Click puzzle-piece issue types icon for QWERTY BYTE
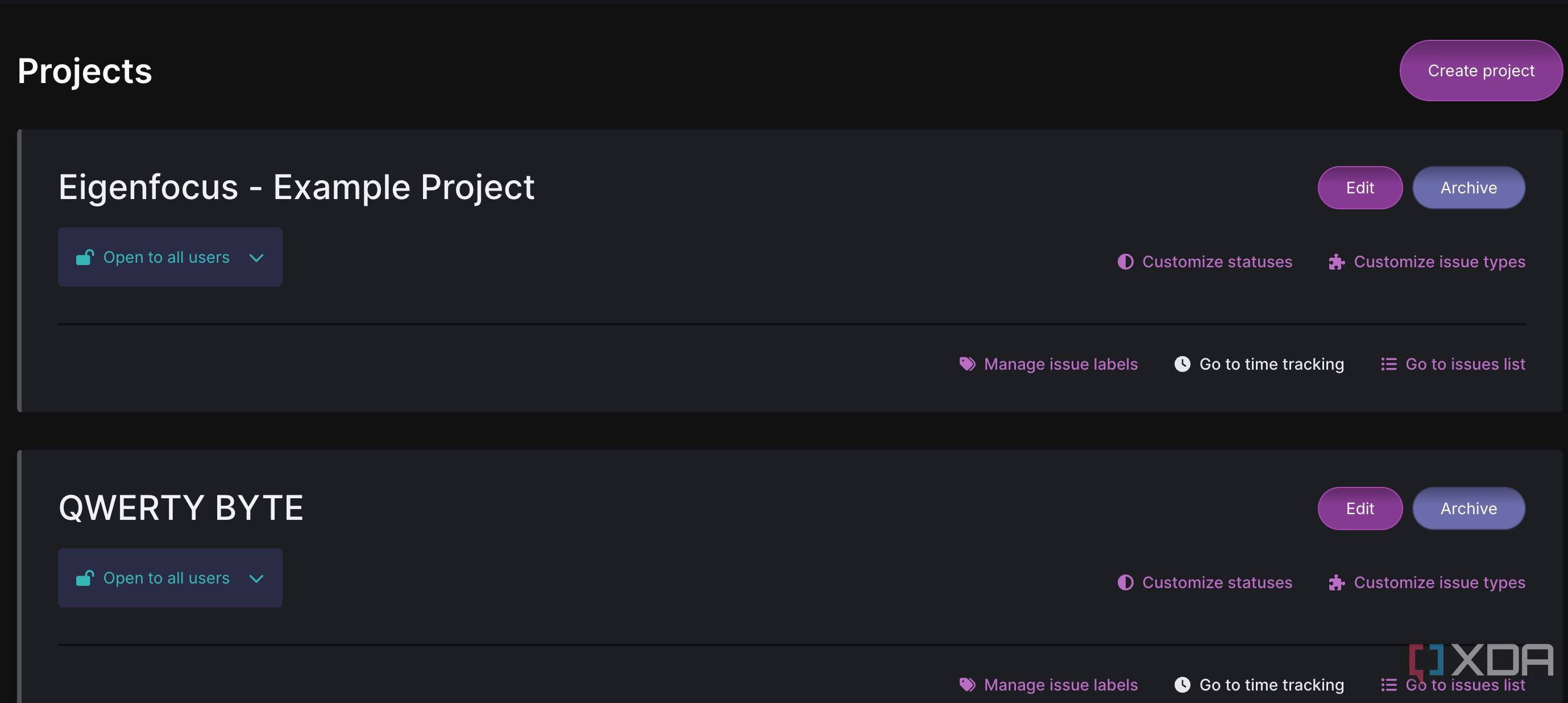The image size is (1568, 703). point(1337,583)
